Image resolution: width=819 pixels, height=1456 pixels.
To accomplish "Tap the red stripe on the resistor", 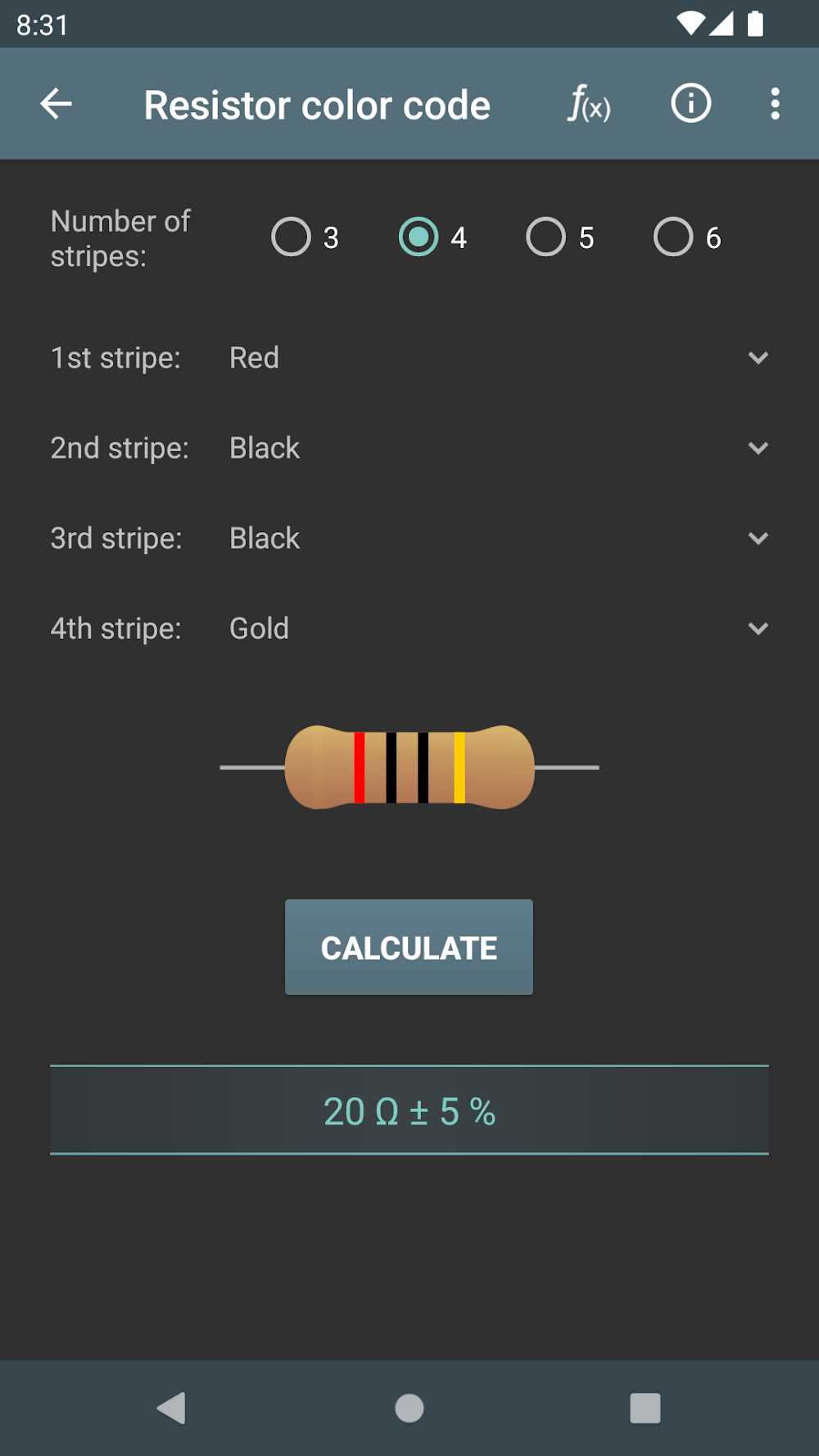I will pos(359,767).
